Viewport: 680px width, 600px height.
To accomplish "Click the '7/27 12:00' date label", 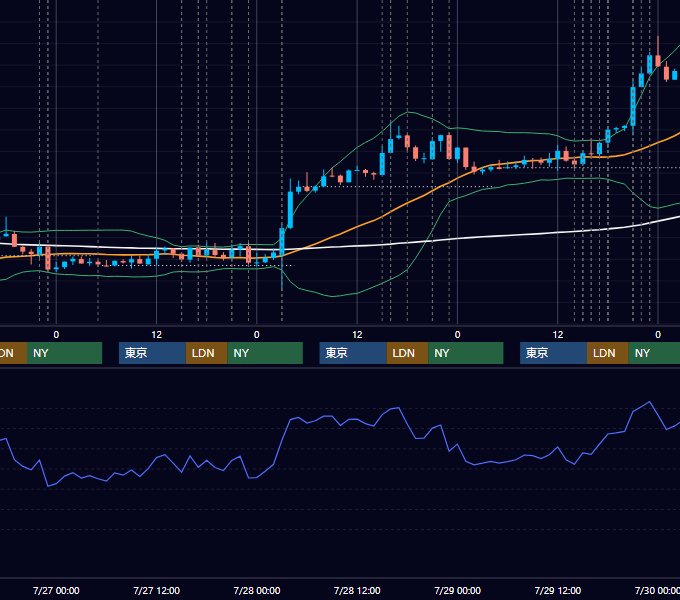I will [x=157, y=590].
